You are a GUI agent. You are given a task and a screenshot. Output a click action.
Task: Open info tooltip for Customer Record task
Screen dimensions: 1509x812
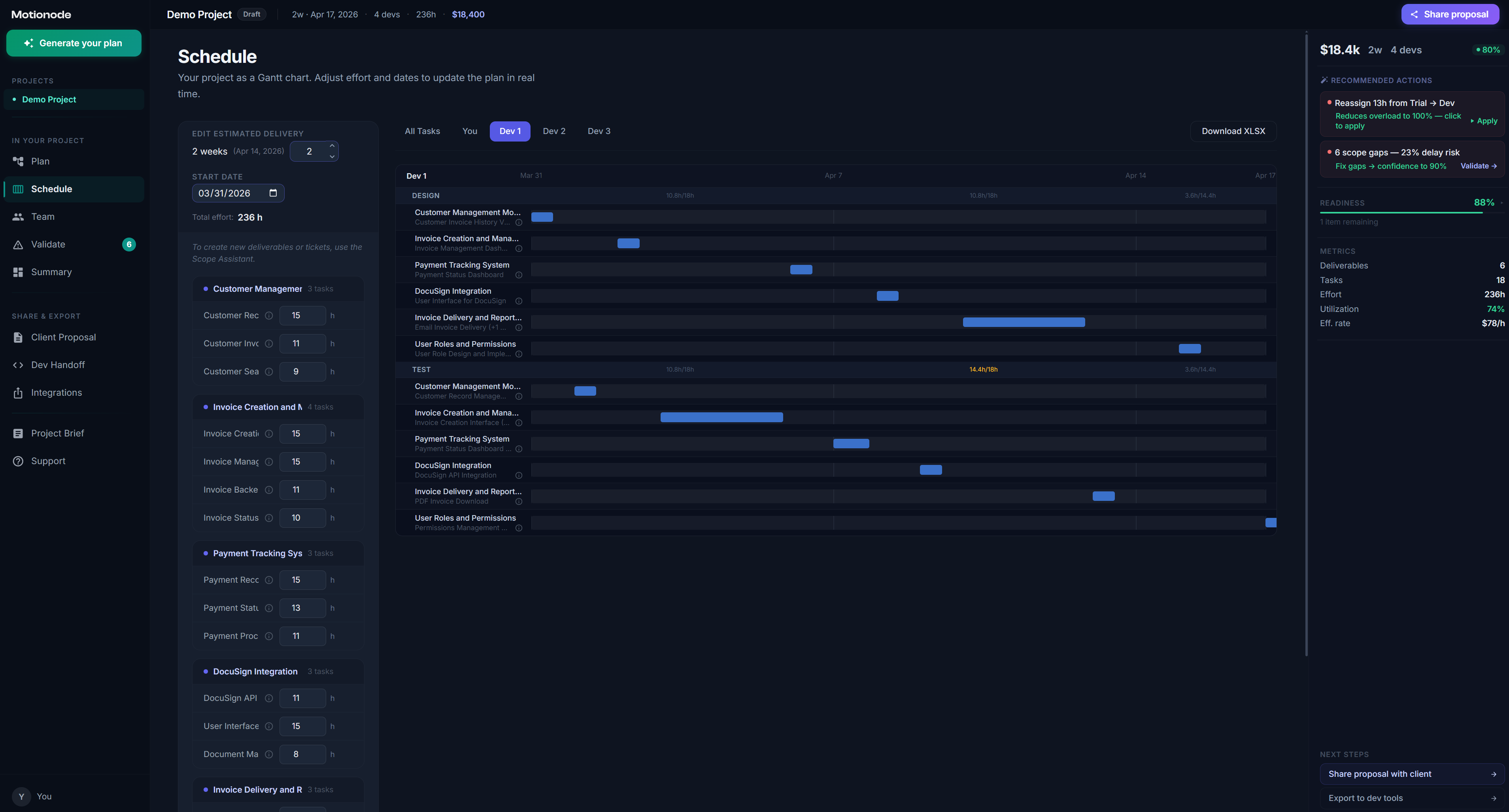tap(269, 315)
